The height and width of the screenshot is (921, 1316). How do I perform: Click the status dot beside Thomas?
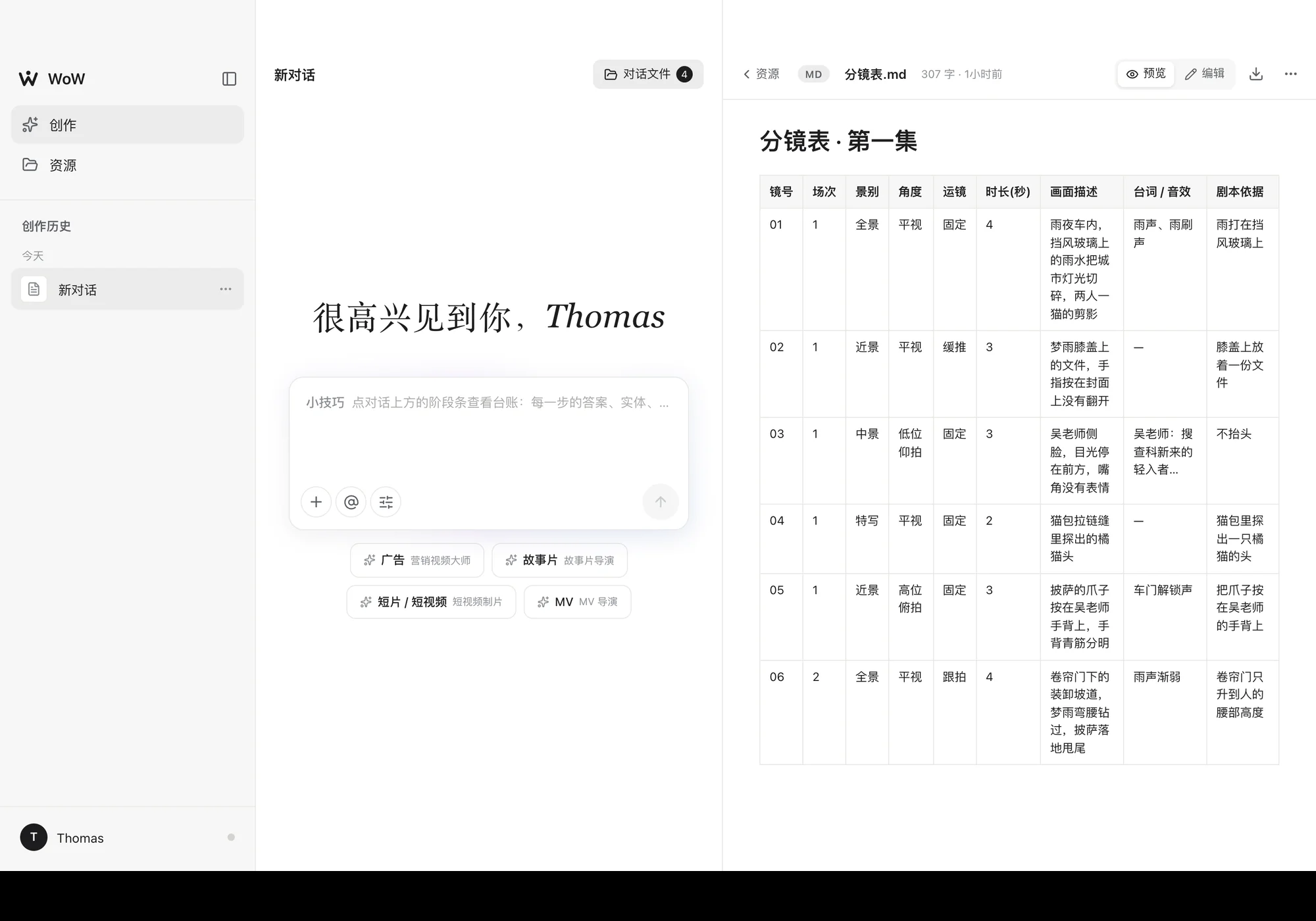tap(231, 837)
